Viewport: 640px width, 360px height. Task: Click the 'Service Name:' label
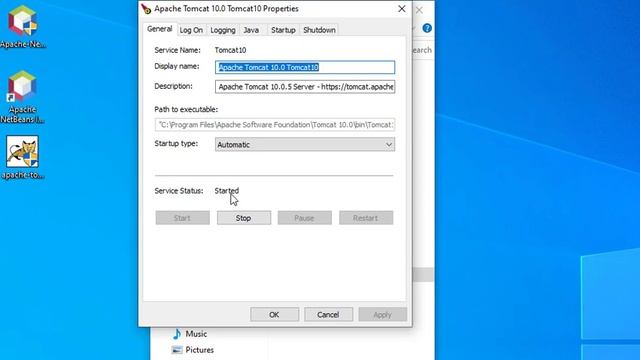click(178, 50)
